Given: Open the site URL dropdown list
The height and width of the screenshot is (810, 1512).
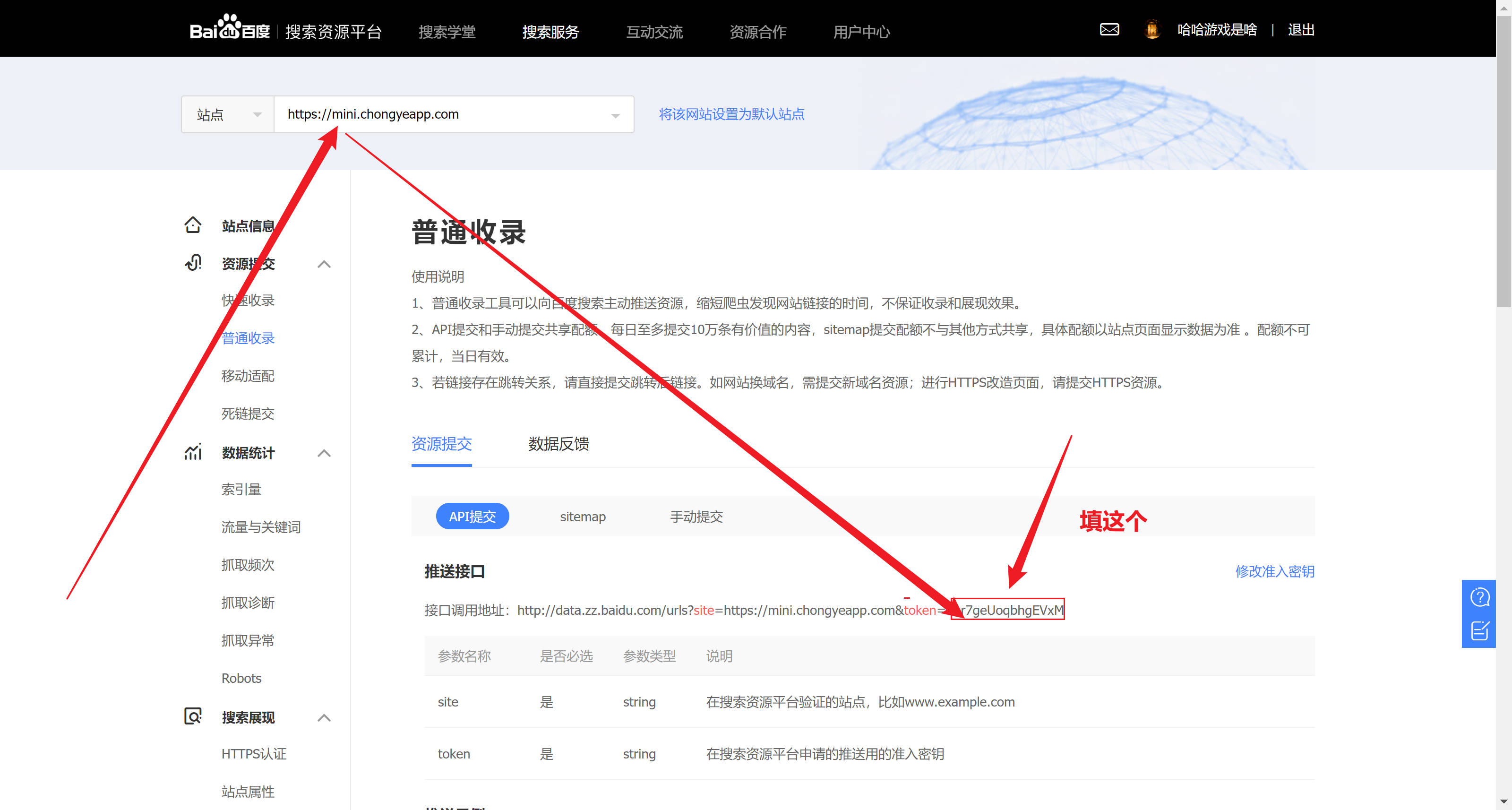Looking at the screenshot, I should point(454,114).
